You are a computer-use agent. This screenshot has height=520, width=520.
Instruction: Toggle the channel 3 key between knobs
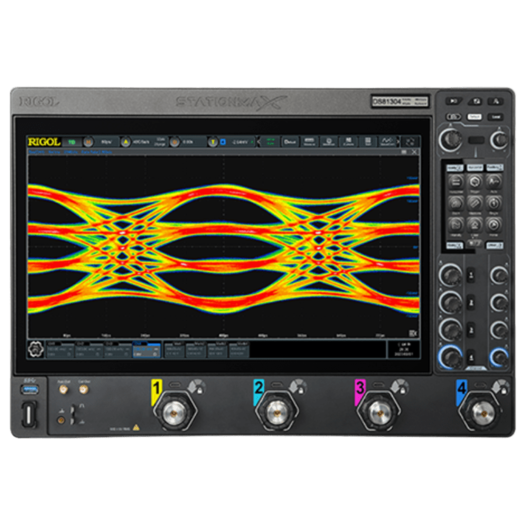tap(471, 330)
